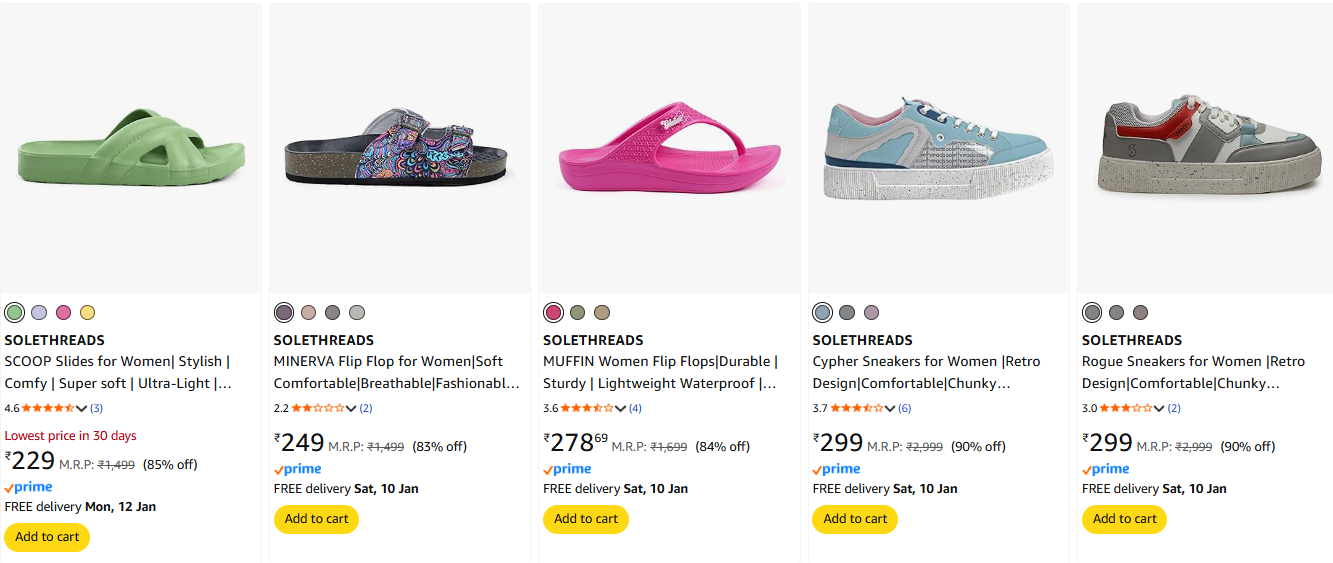Add MINERVA Flip Flop to cart
The height and width of the screenshot is (563, 1333).
pyautogui.click(x=316, y=519)
